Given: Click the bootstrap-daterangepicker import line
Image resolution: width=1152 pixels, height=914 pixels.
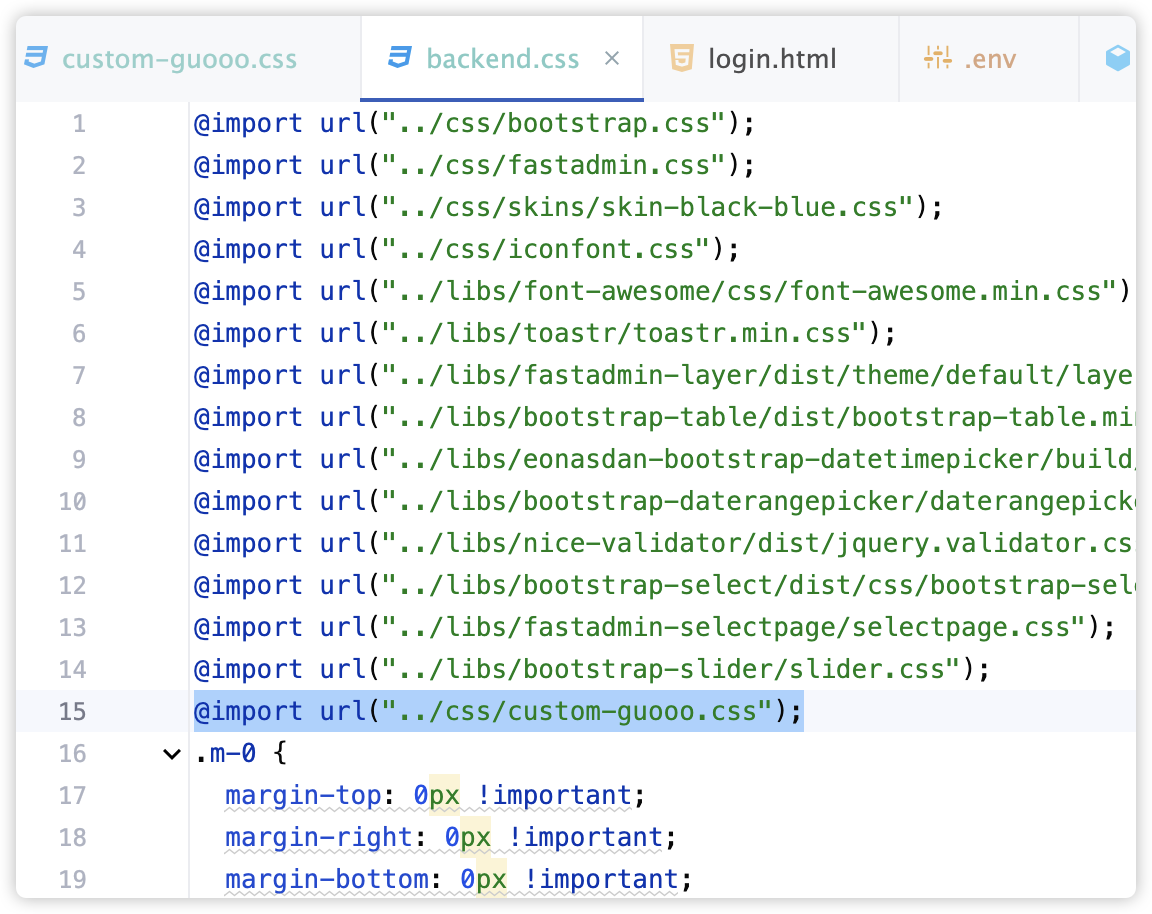Looking at the screenshot, I should click(x=663, y=501).
